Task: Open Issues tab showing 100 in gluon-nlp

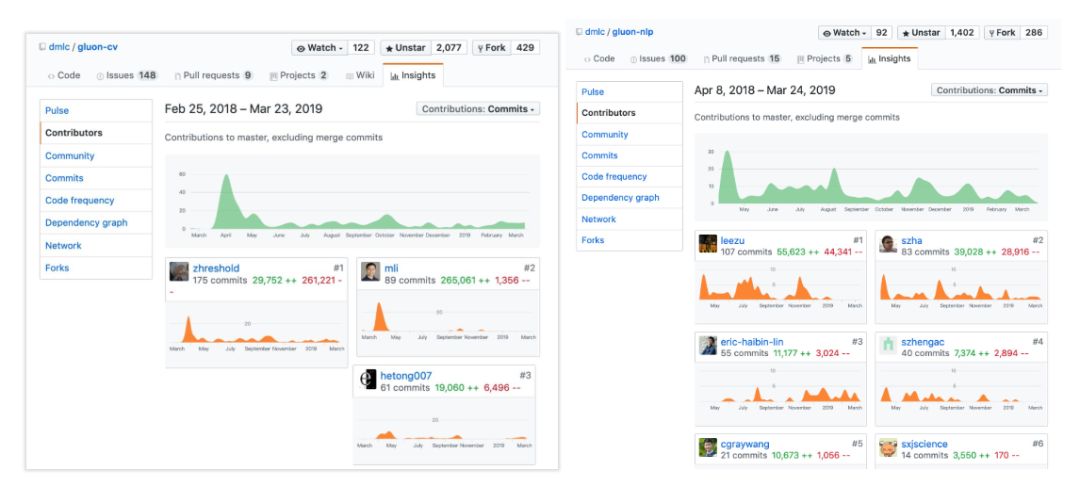Action: pos(658,59)
